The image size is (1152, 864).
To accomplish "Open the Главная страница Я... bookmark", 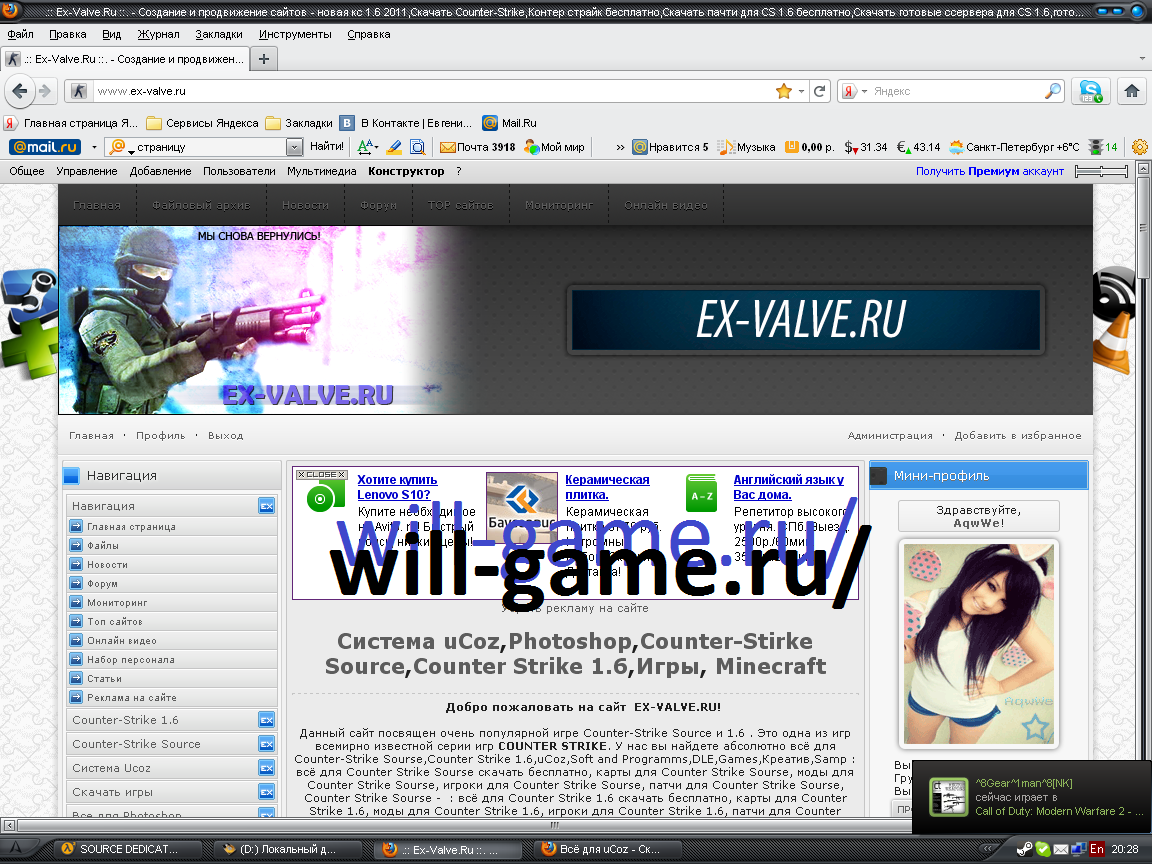I will point(71,123).
